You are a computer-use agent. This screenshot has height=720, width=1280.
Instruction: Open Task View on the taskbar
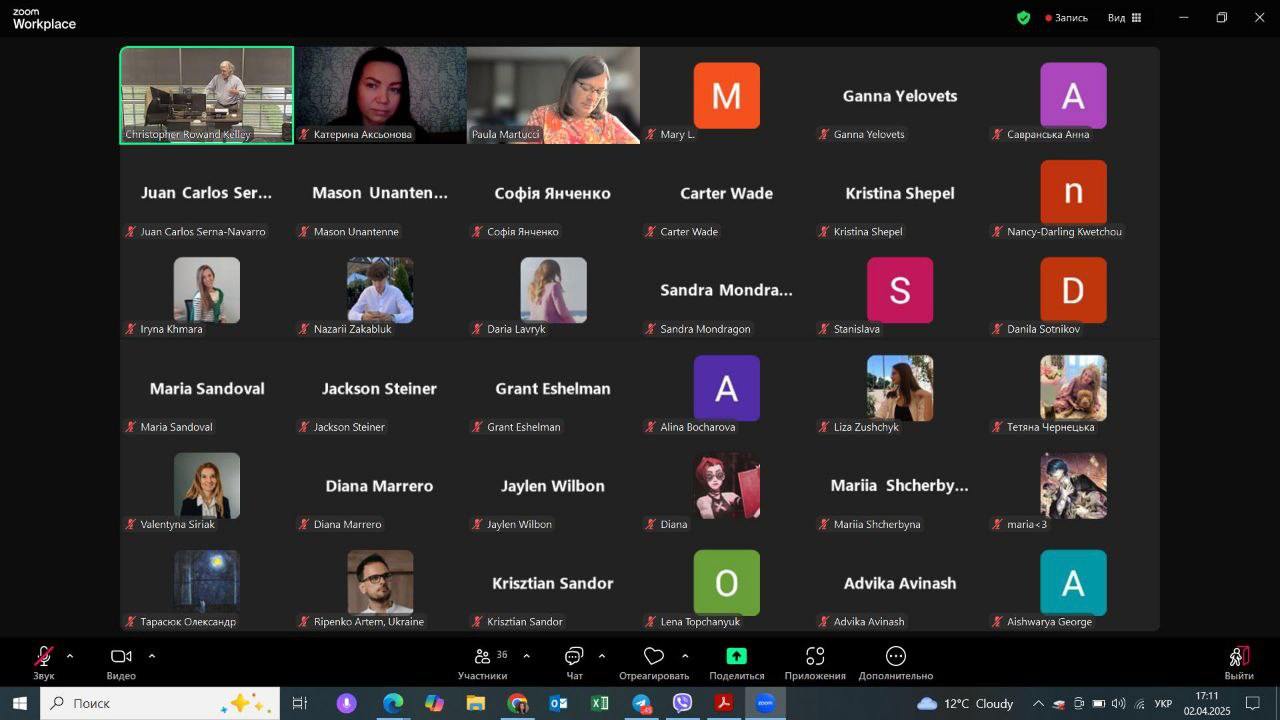coord(300,703)
